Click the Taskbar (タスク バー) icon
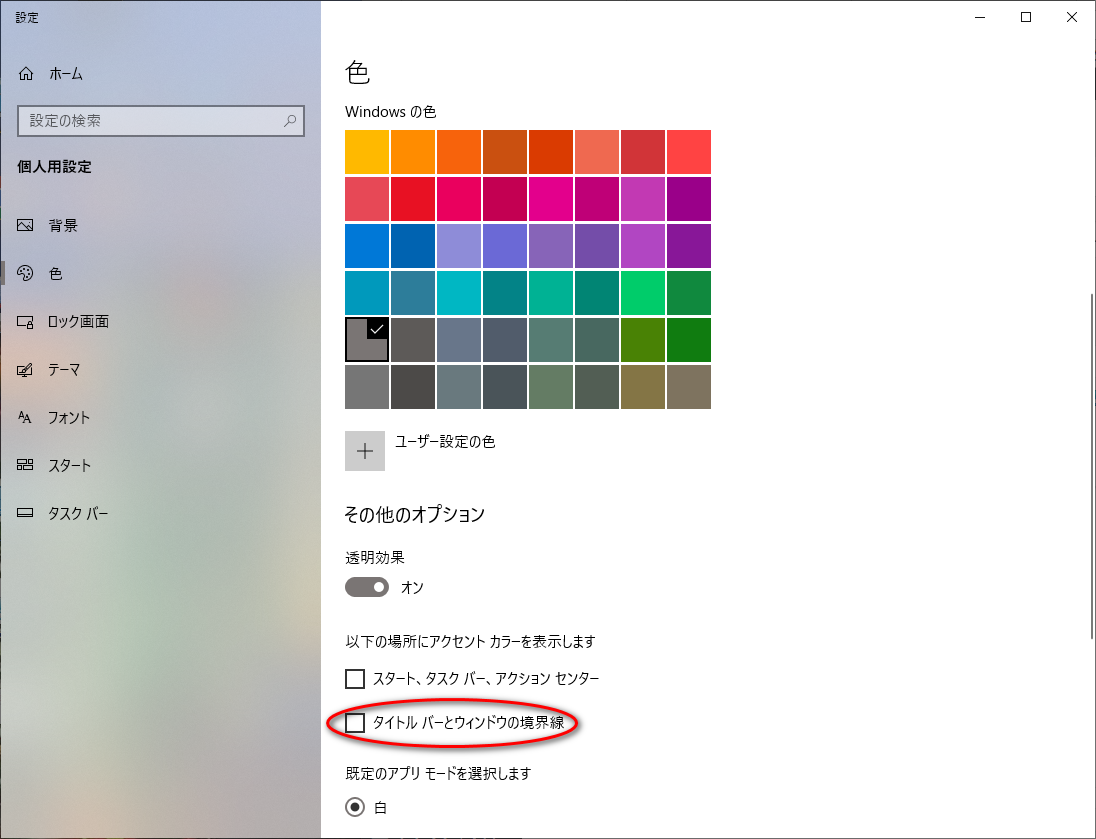The height and width of the screenshot is (839, 1096). [x=26, y=514]
